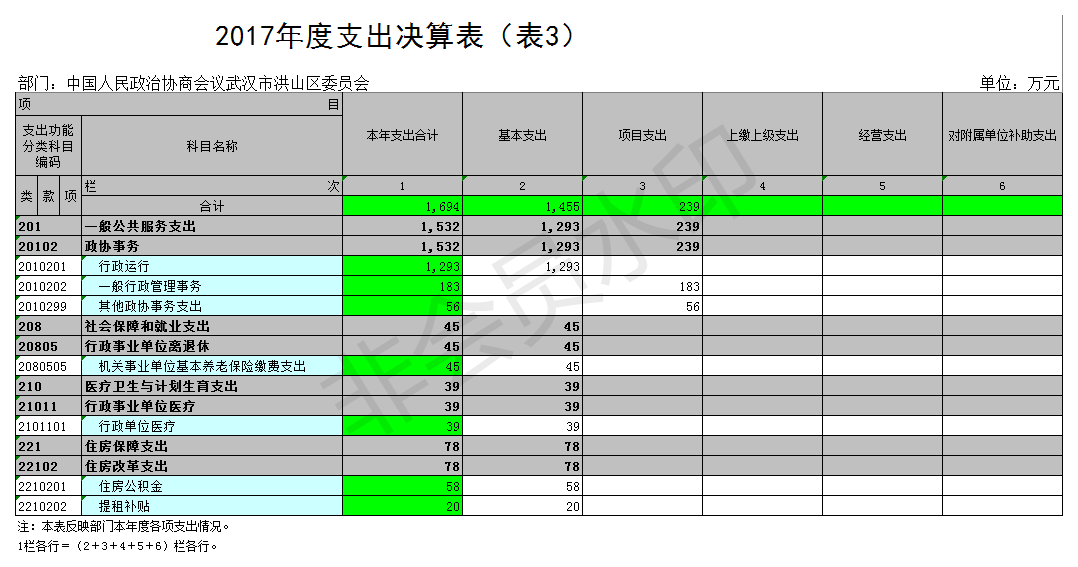Click the 项目支出 column header

[x=642, y=135]
